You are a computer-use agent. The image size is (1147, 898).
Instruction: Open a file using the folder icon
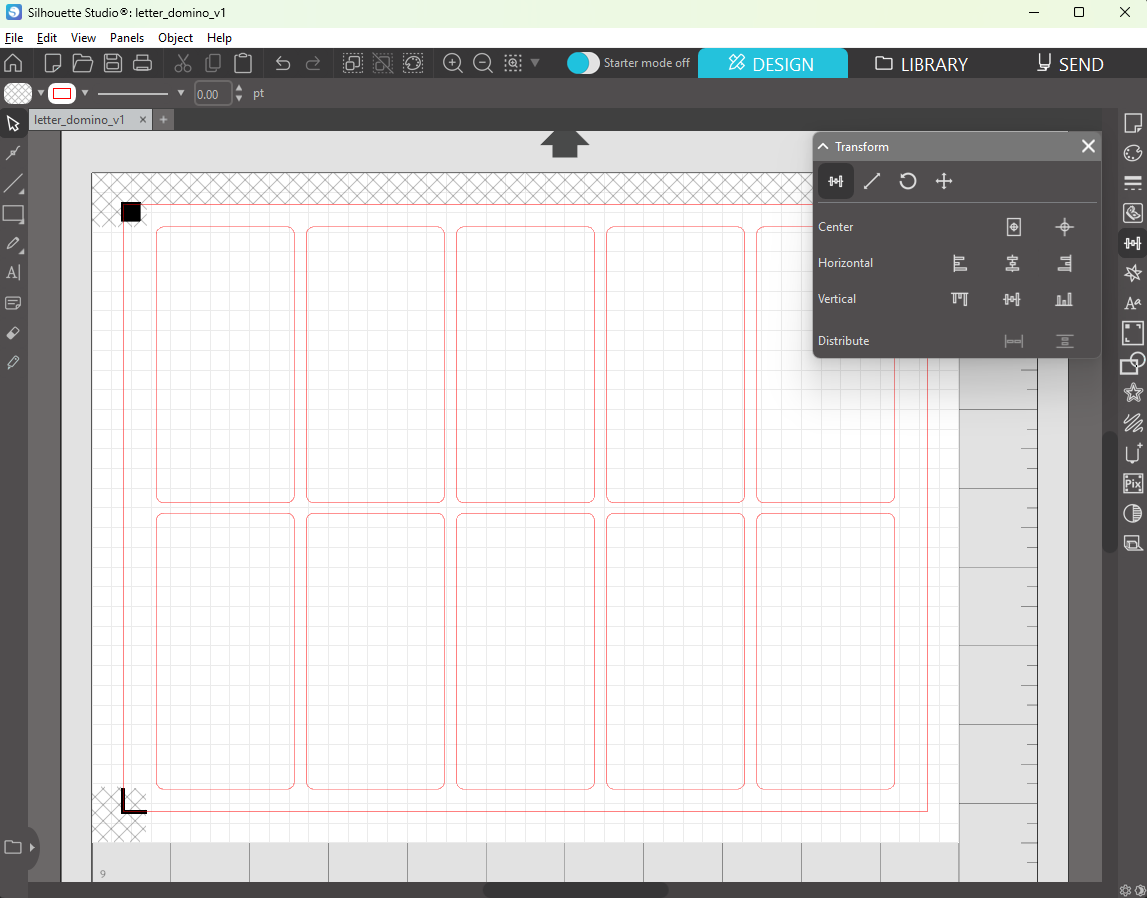[83, 63]
